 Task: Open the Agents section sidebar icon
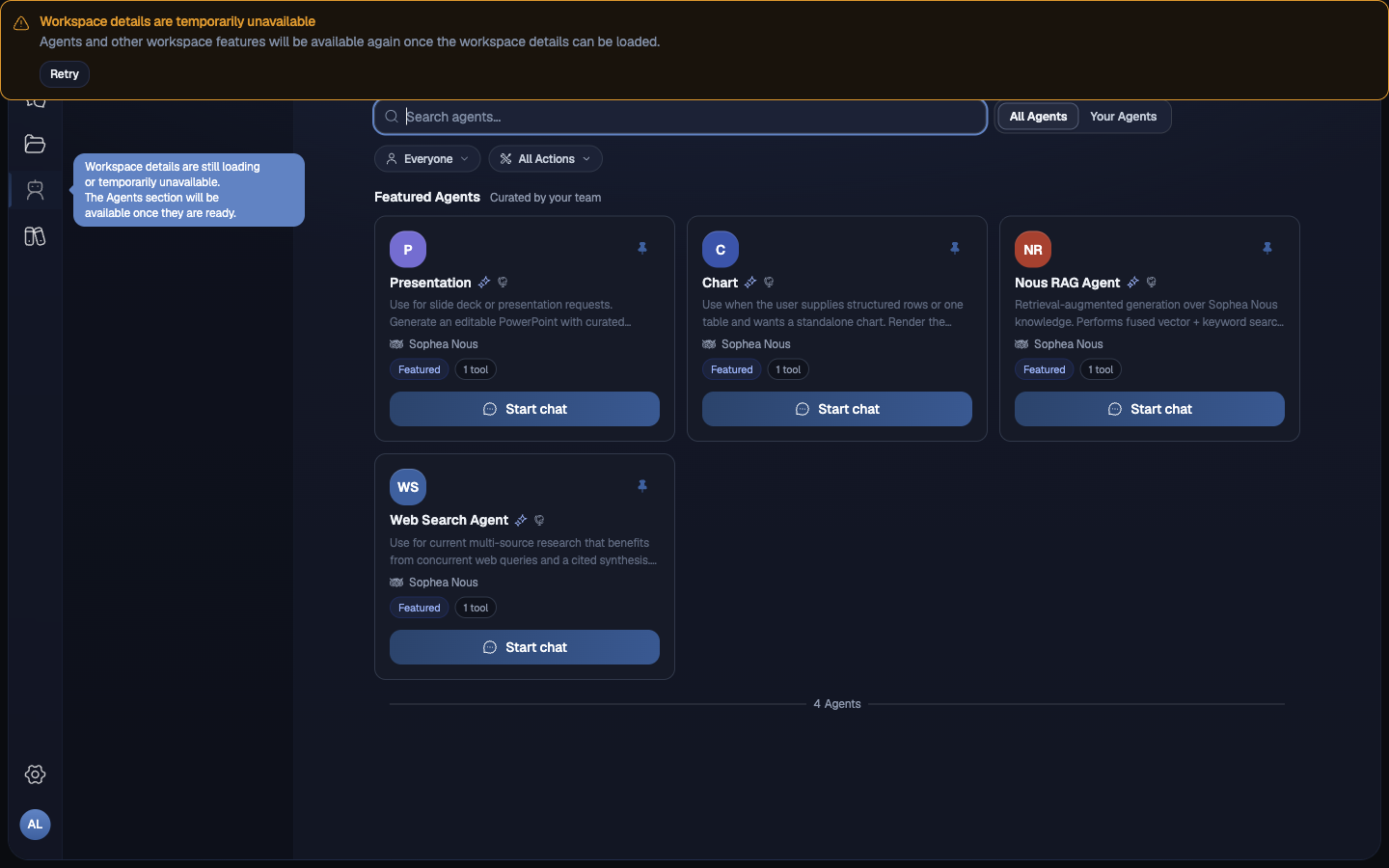coord(35,190)
